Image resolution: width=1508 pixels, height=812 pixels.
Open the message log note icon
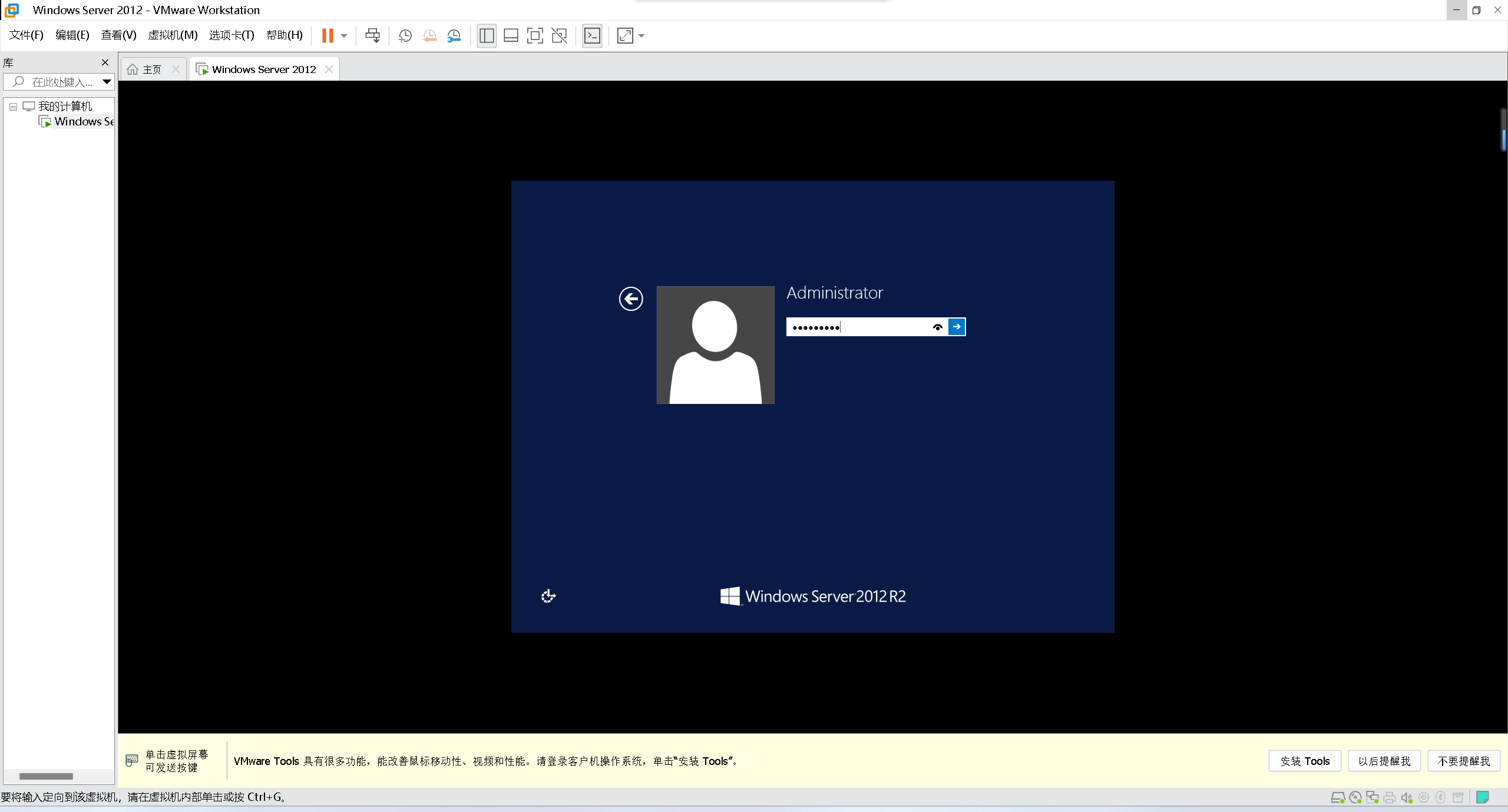(x=1483, y=797)
